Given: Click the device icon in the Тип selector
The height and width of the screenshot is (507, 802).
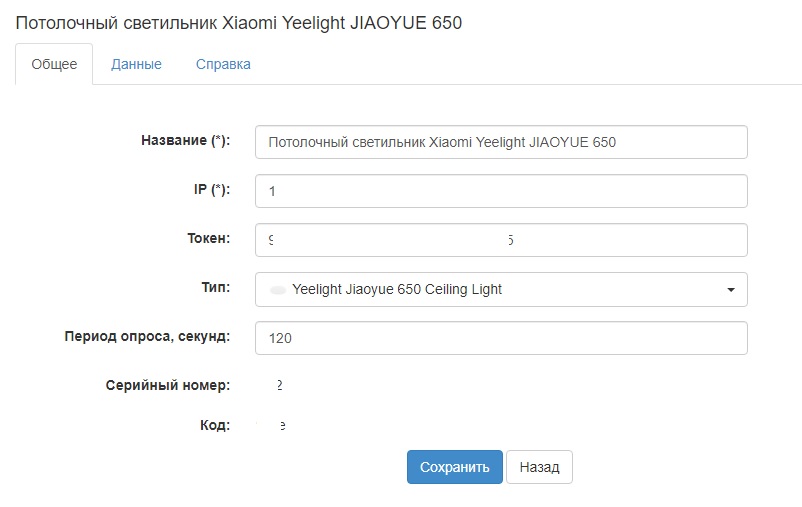Looking at the screenshot, I should 278,290.
